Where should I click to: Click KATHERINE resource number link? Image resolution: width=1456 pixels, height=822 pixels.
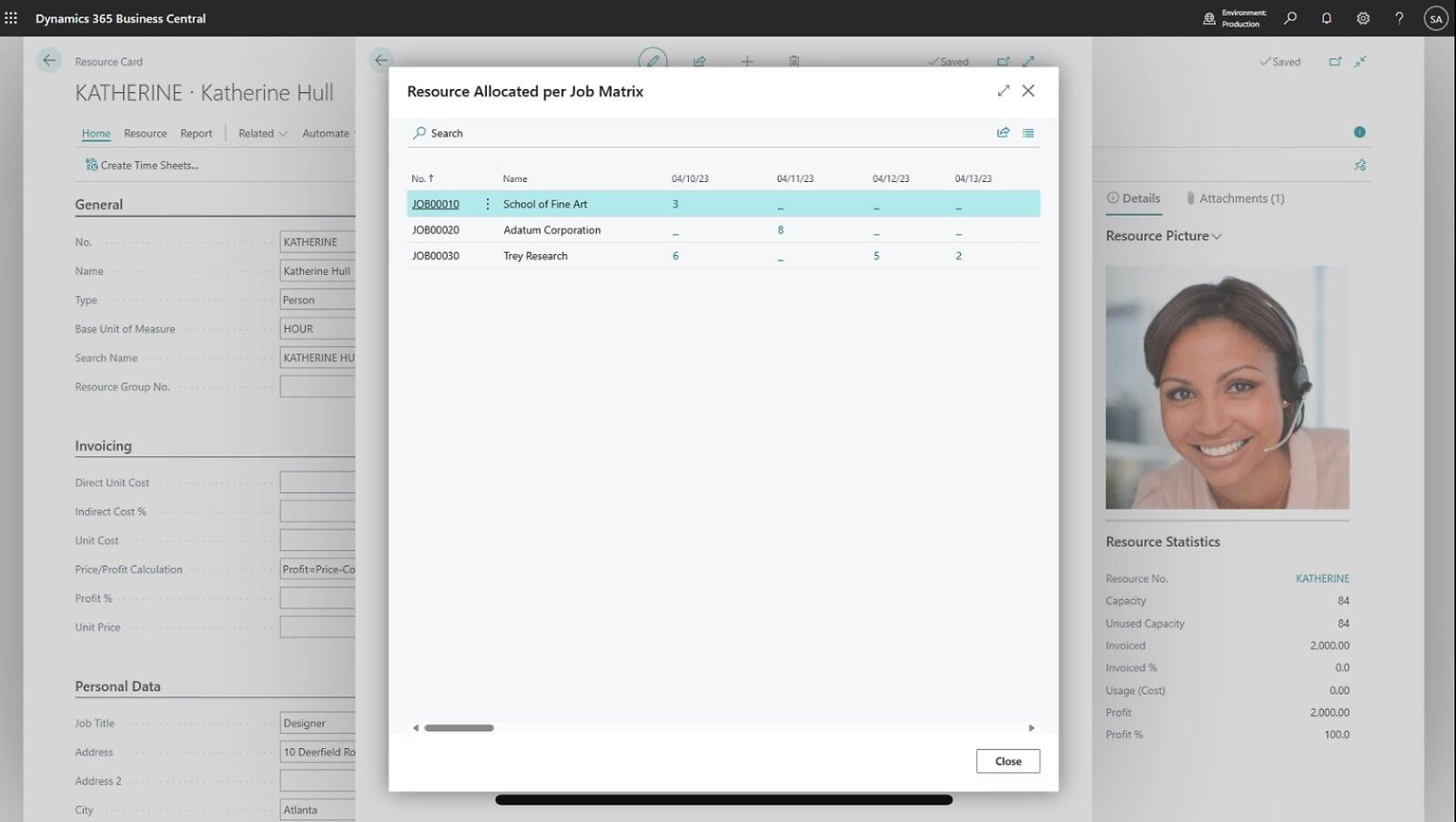point(1322,578)
